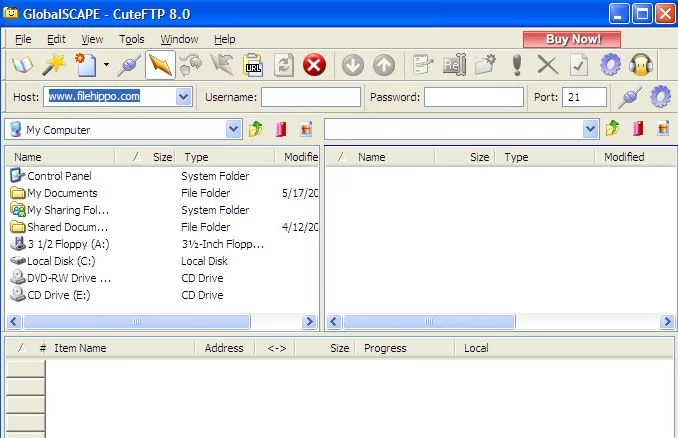Click the queue Address column header
Image resolution: width=678 pixels, height=438 pixels.
point(224,348)
